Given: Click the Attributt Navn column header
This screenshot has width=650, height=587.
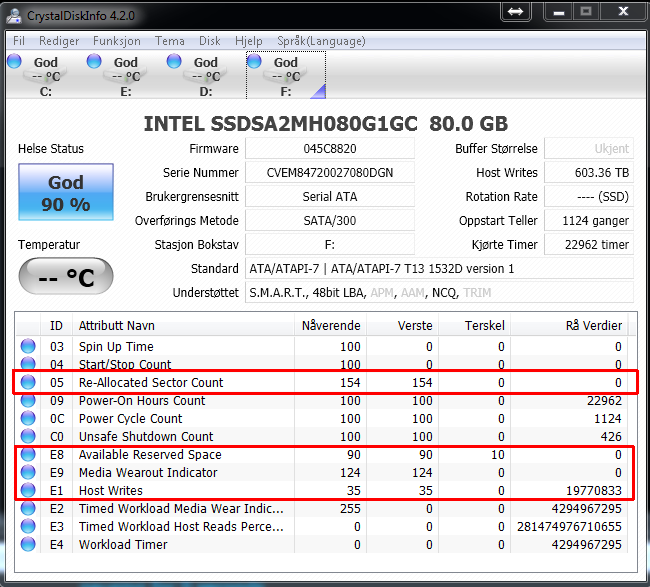Looking at the screenshot, I should [183, 325].
